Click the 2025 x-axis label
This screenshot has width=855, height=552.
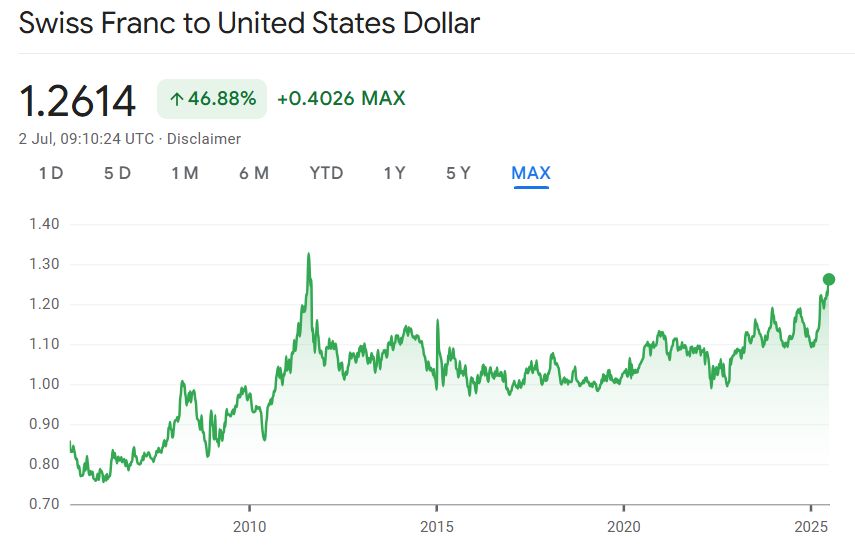(x=810, y=526)
